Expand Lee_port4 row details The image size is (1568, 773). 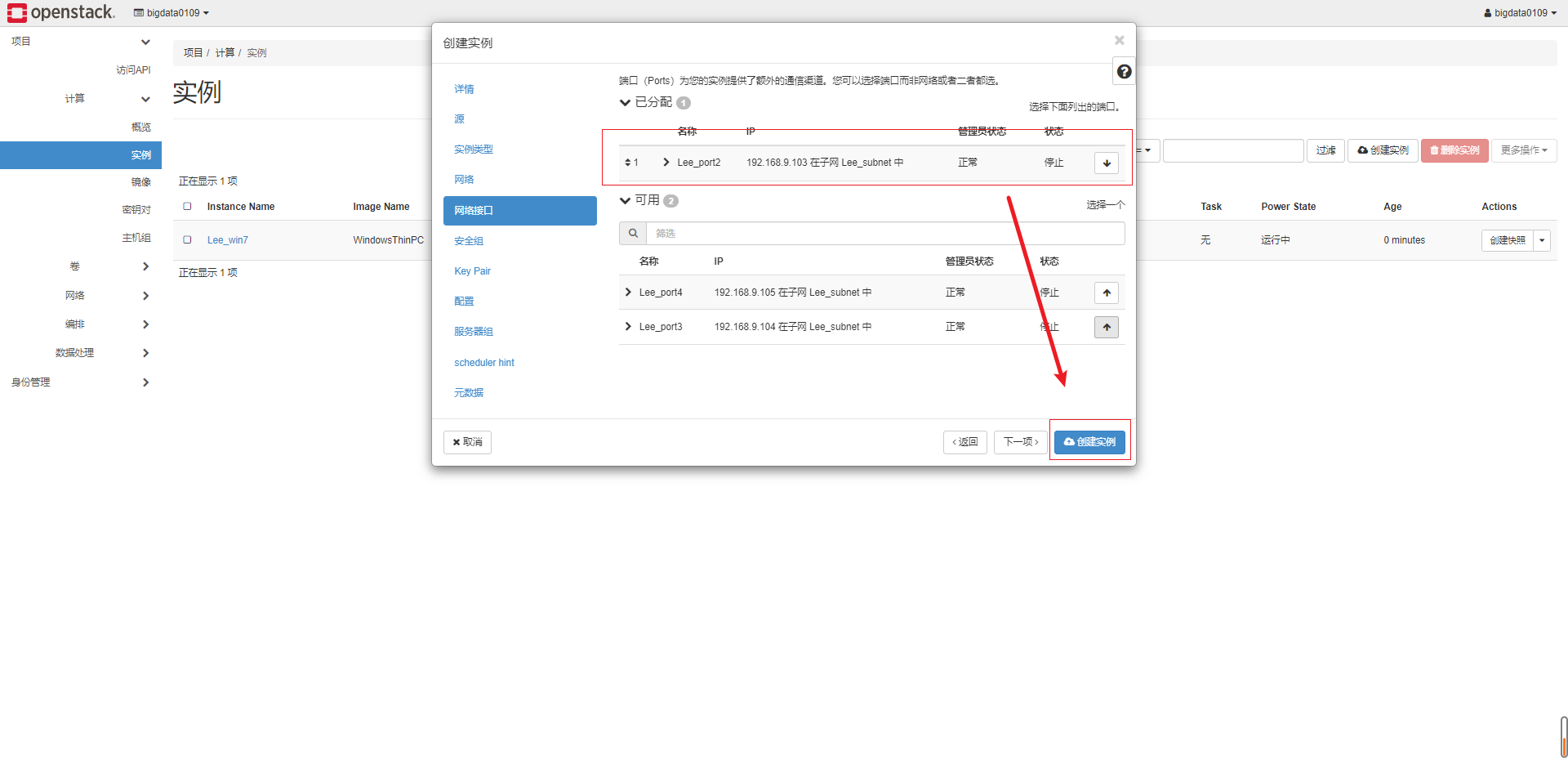tap(627, 292)
